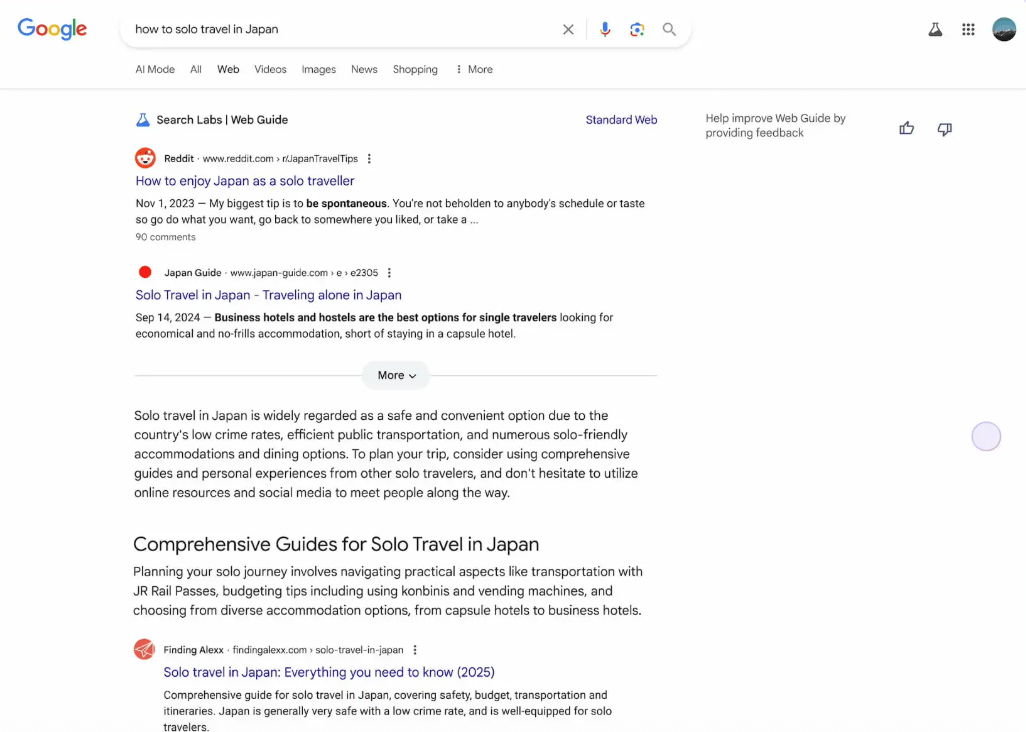Image resolution: width=1026 pixels, height=732 pixels.
Task: Expand results with the More chevron button
Action: tap(396, 375)
